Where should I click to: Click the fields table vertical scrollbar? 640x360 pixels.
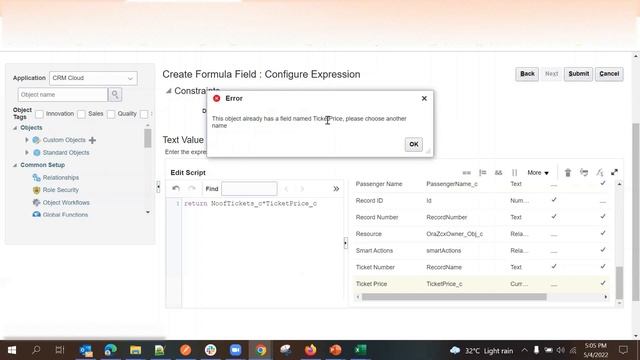pos(619,283)
